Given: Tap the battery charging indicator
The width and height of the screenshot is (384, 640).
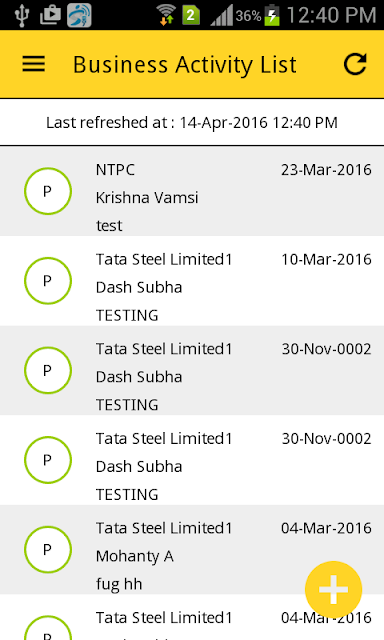Looking at the screenshot, I should pos(272,16).
